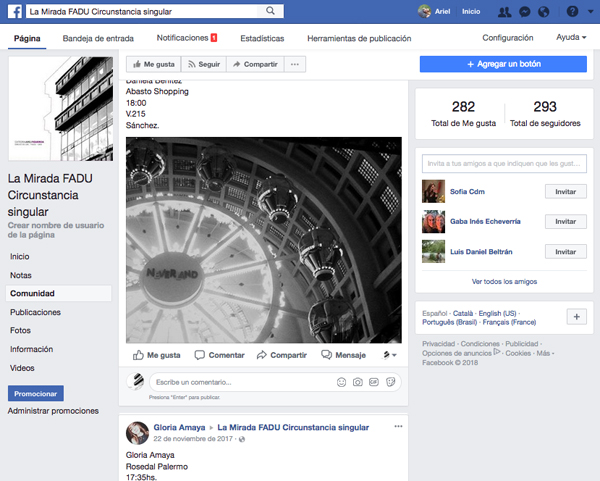Switch language to Català
The width and height of the screenshot is (600, 481).
coord(463,313)
